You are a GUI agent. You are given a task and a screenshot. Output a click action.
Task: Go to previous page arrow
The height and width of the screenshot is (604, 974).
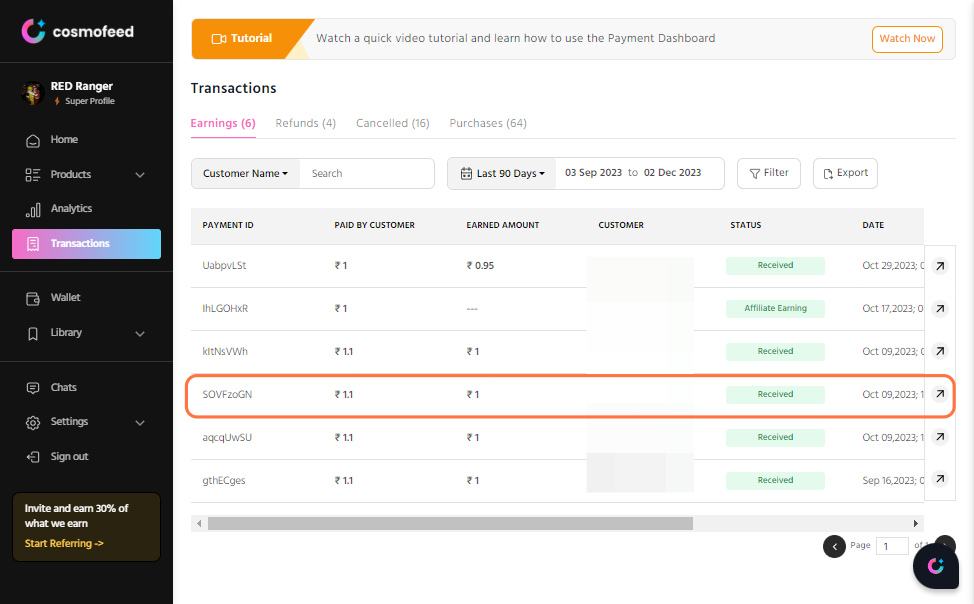[x=834, y=546]
